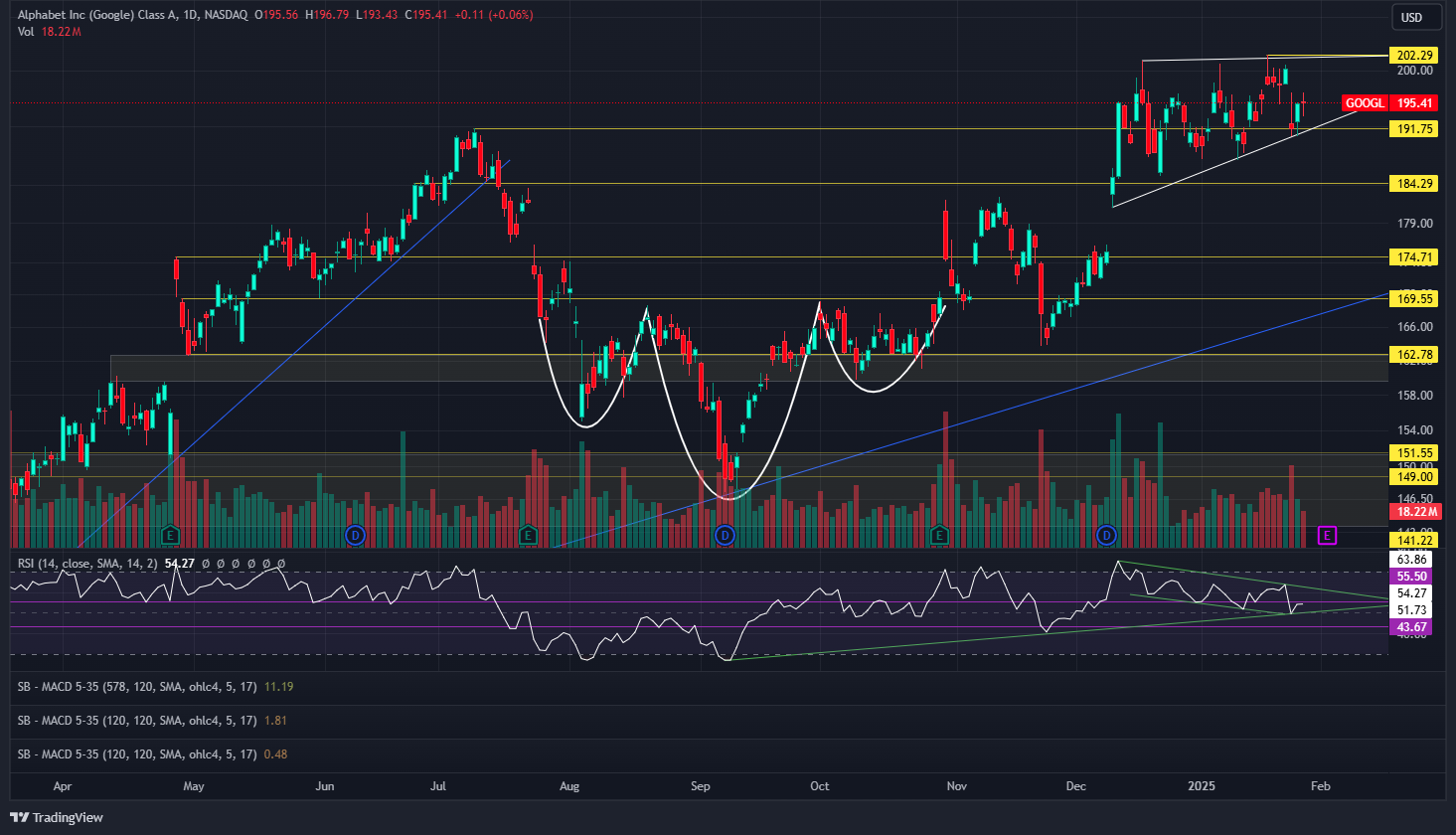Click the Dec label on time axis
Image resolution: width=1456 pixels, height=835 pixels.
coord(1076,786)
